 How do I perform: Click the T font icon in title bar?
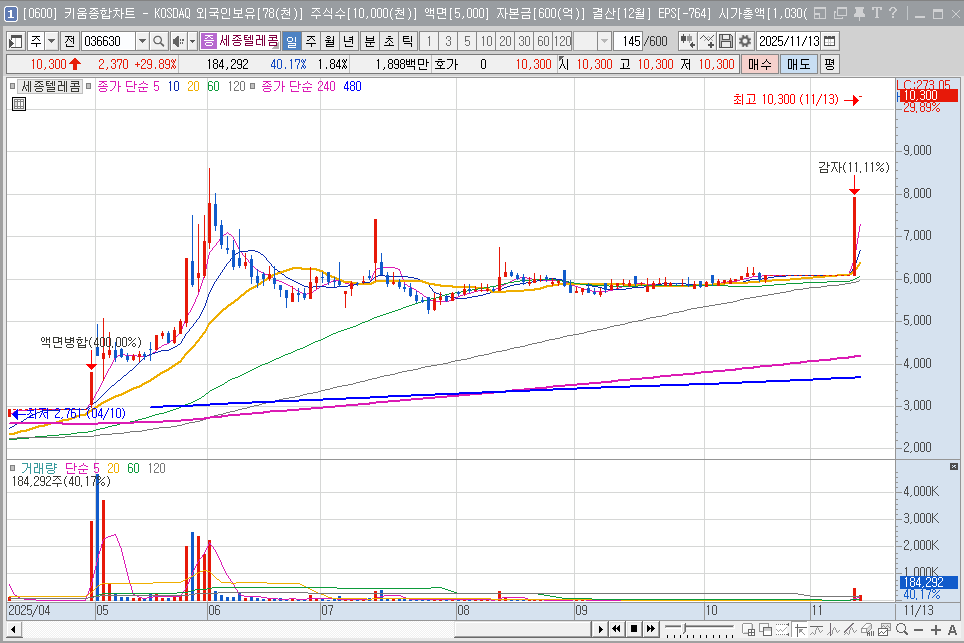(x=877, y=13)
